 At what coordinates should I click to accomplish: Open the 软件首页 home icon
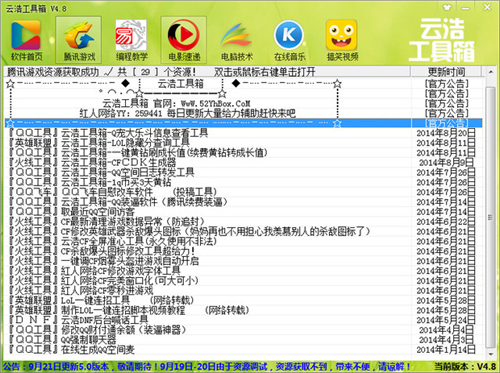pyautogui.click(x=26, y=40)
